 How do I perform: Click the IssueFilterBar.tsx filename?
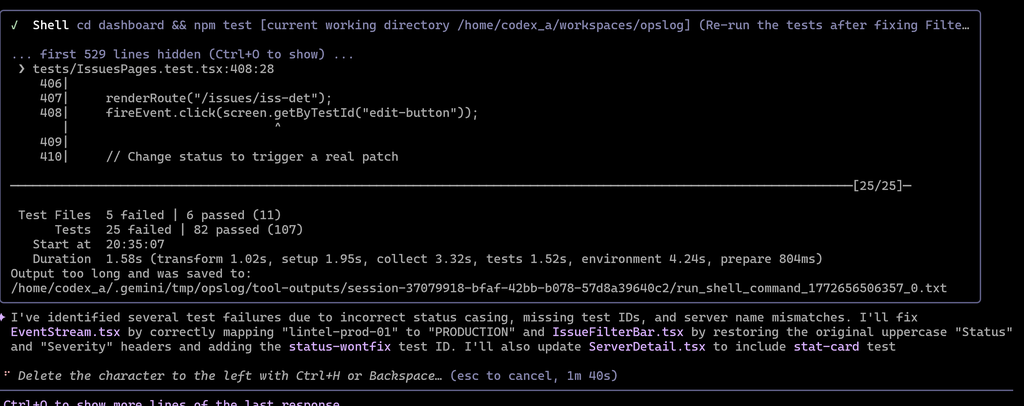[617, 332]
